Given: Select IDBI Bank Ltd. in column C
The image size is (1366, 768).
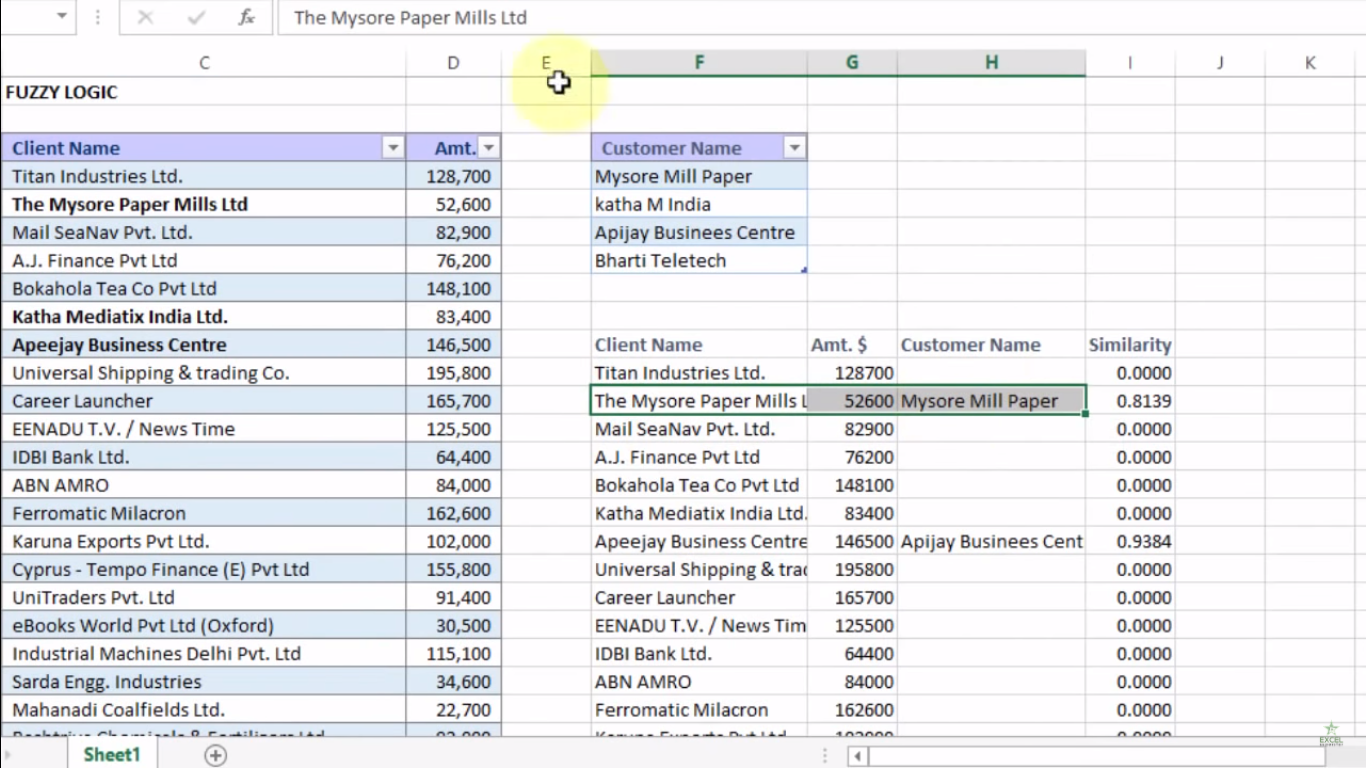Looking at the screenshot, I should 204,457.
